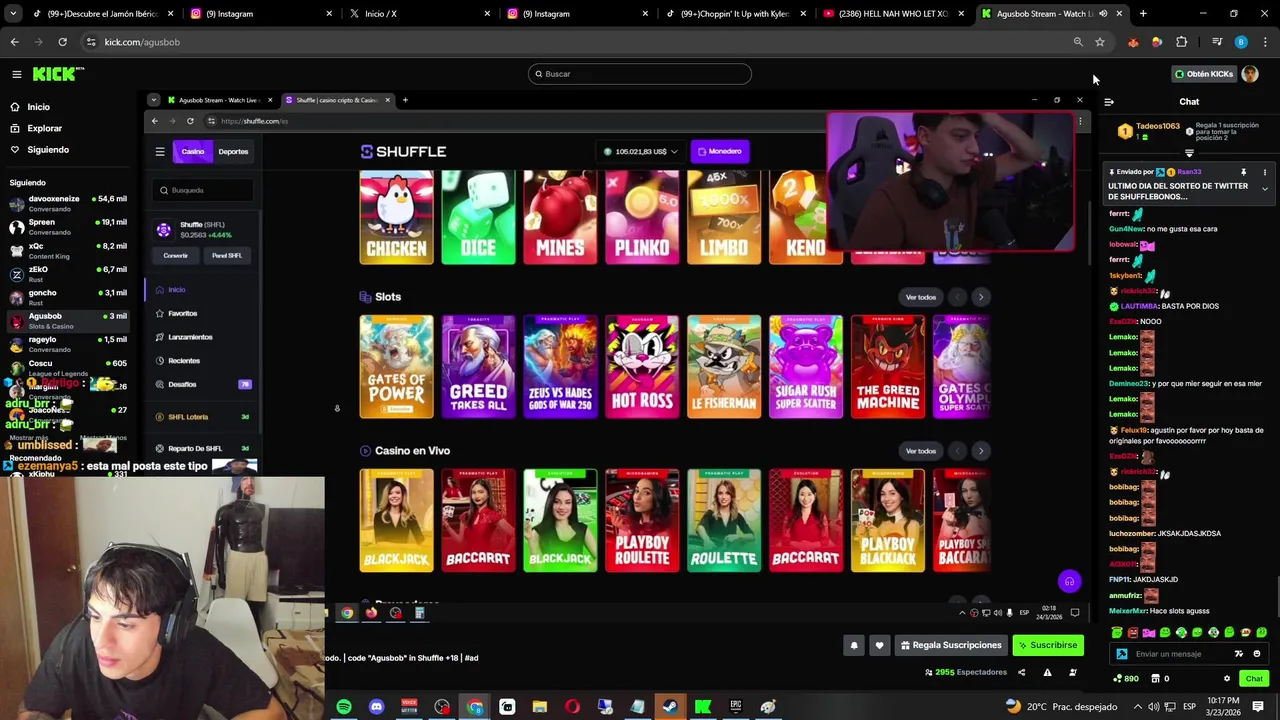1280x720 pixels.
Task: Click Regala Suscripciones button
Action: click(951, 646)
